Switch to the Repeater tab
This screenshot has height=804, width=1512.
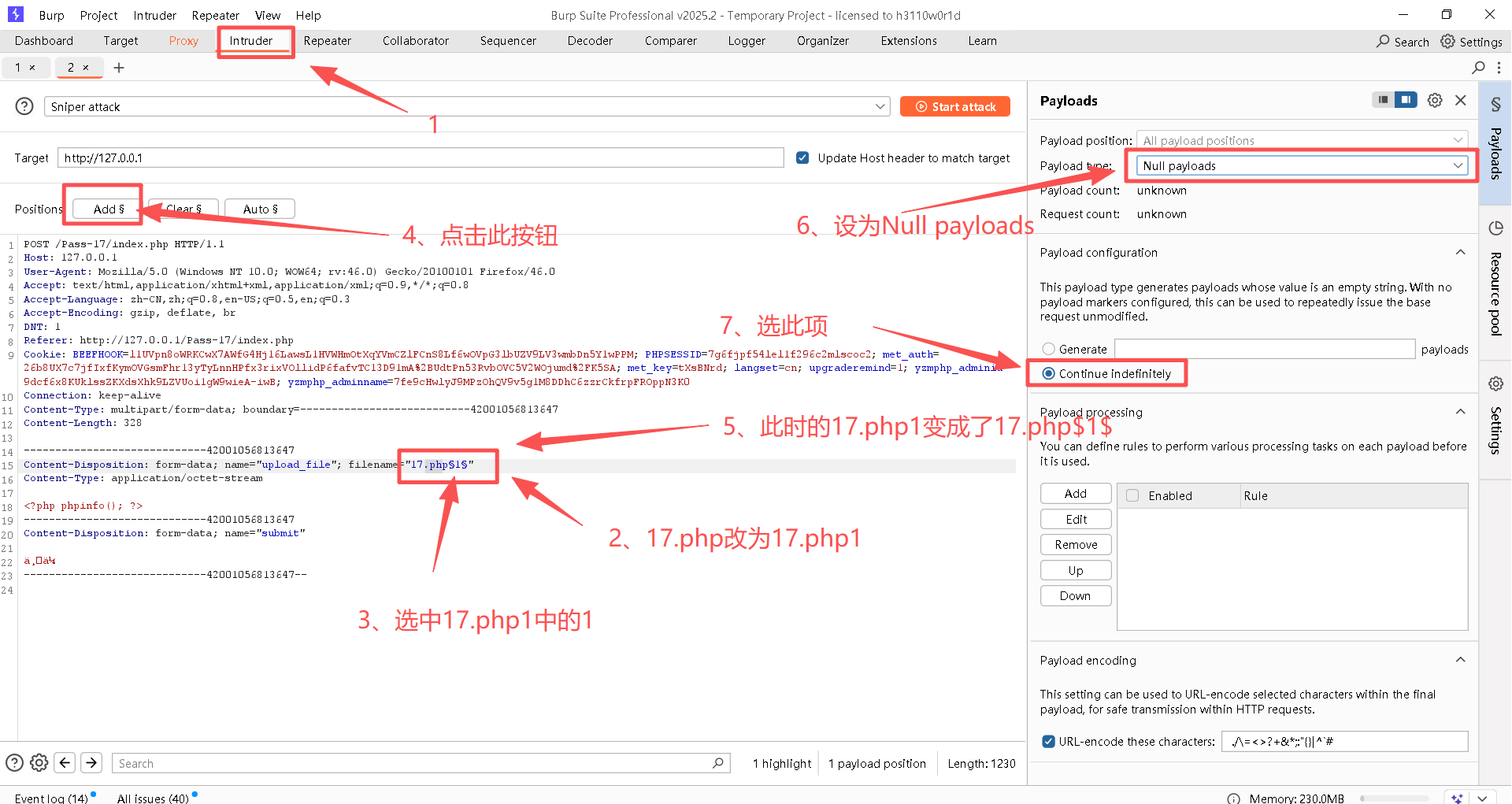(328, 41)
